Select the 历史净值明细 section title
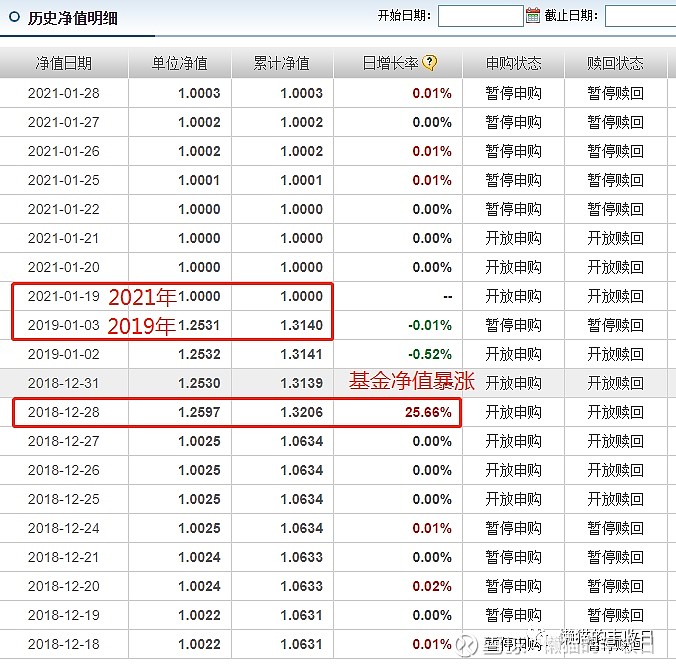The height and width of the screenshot is (666, 676). tap(72, 18)
